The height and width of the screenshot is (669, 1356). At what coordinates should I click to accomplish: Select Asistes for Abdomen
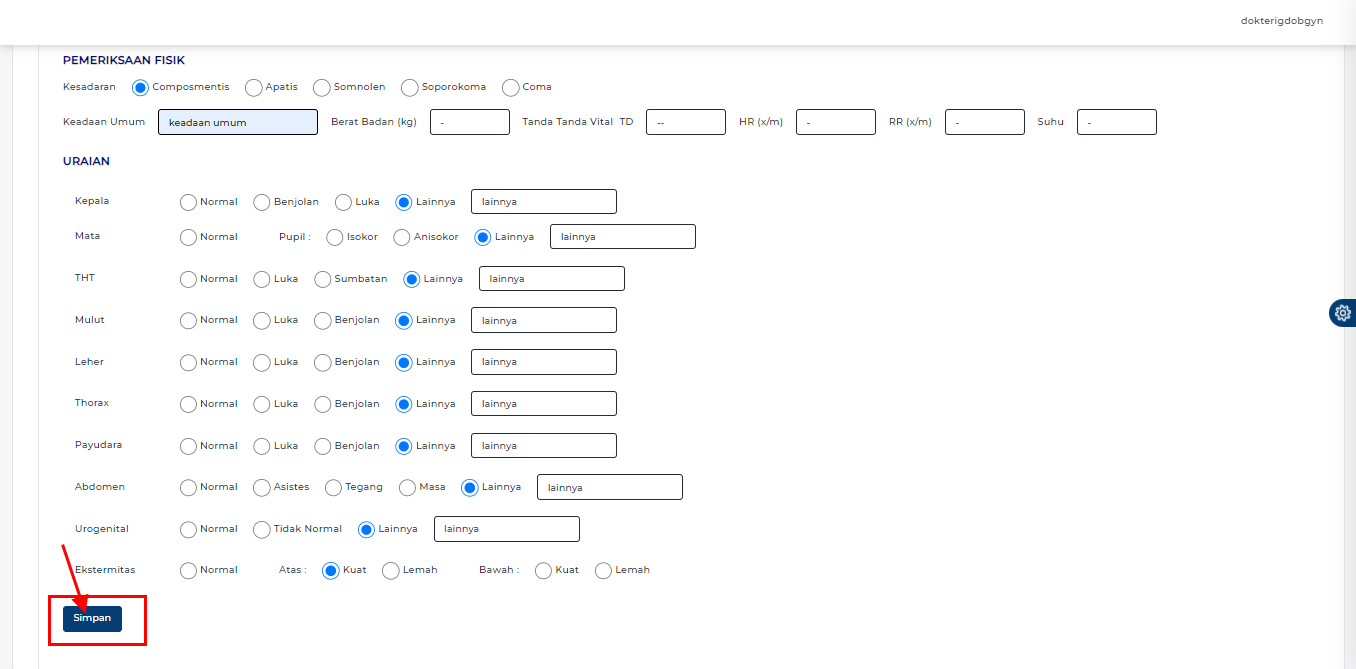tap(260, 486)
